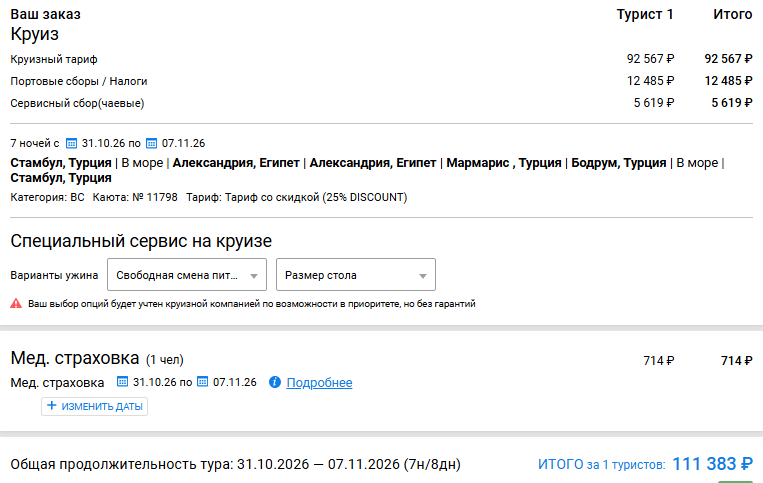The height and width of the screenshot is (483, 763).
Task: Click the Мед. страховка heading
Action: (x=75, y=358)
